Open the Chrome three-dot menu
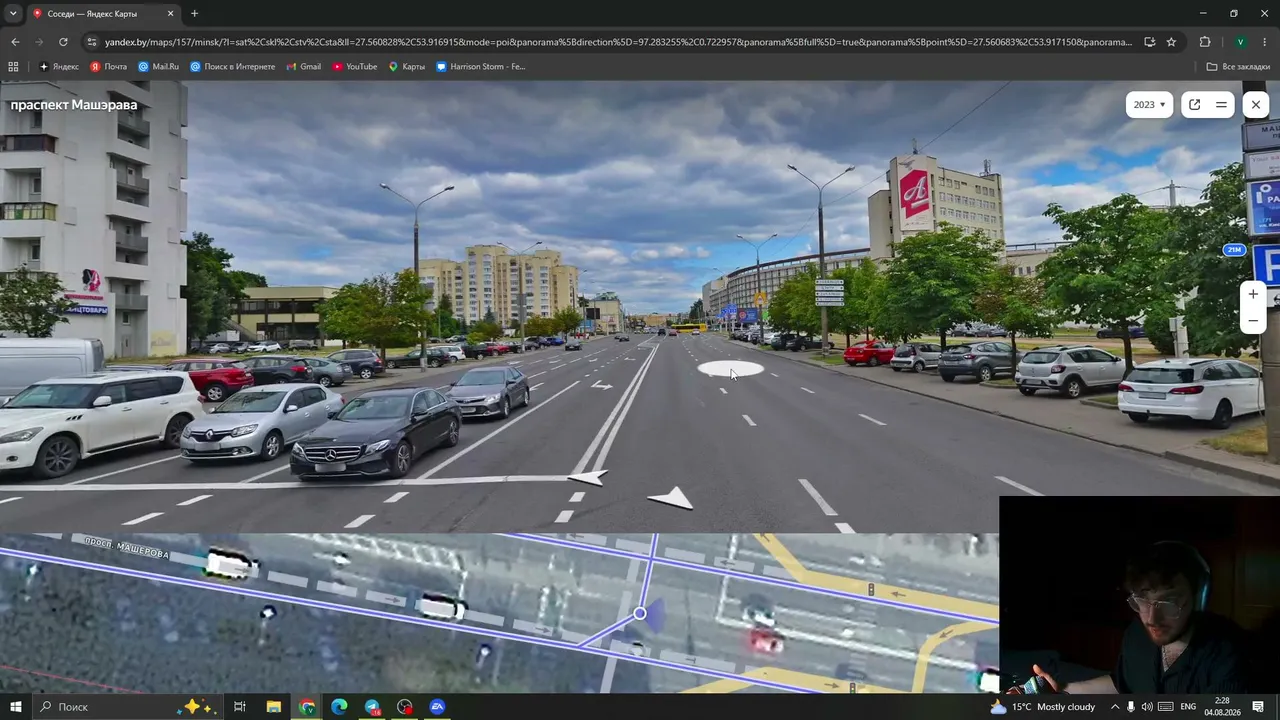The image size is (1280, 720). pyautogui.click(x=1265, y=42)
